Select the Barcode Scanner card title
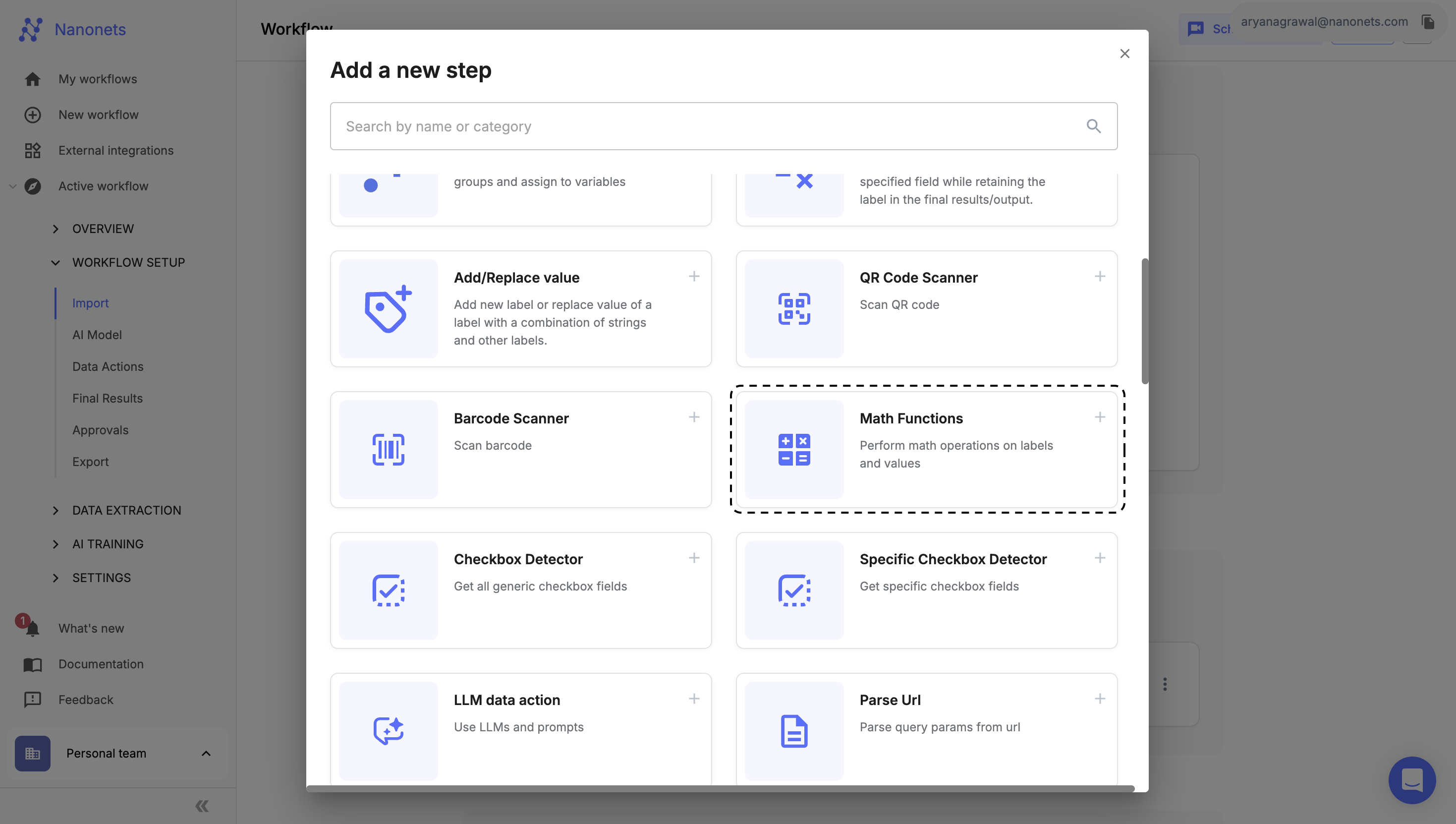Viewport: 1456px width, 824px height. click(x=511, y=418)
